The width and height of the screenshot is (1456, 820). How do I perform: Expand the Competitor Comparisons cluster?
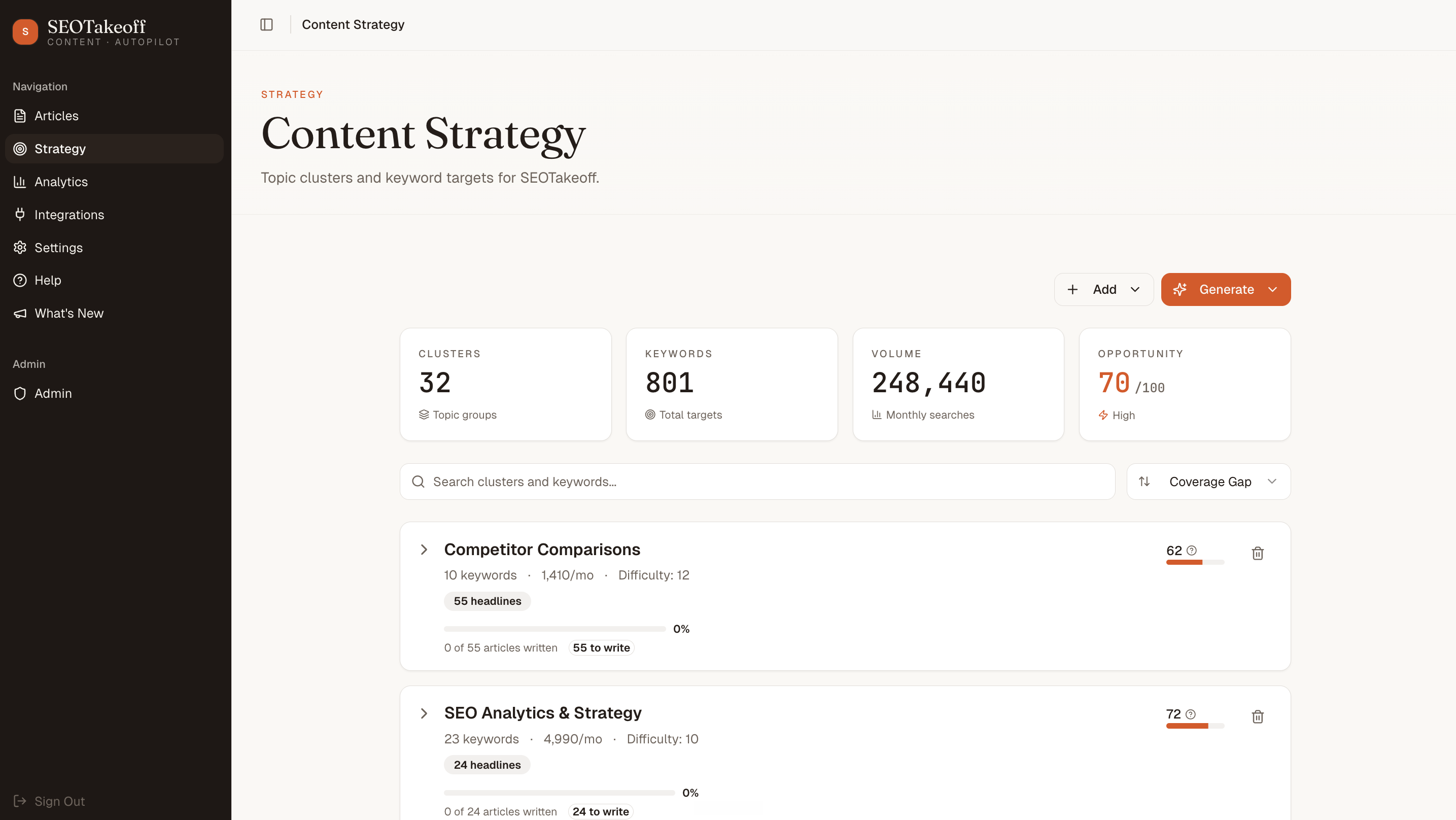(x=424, y=550)
